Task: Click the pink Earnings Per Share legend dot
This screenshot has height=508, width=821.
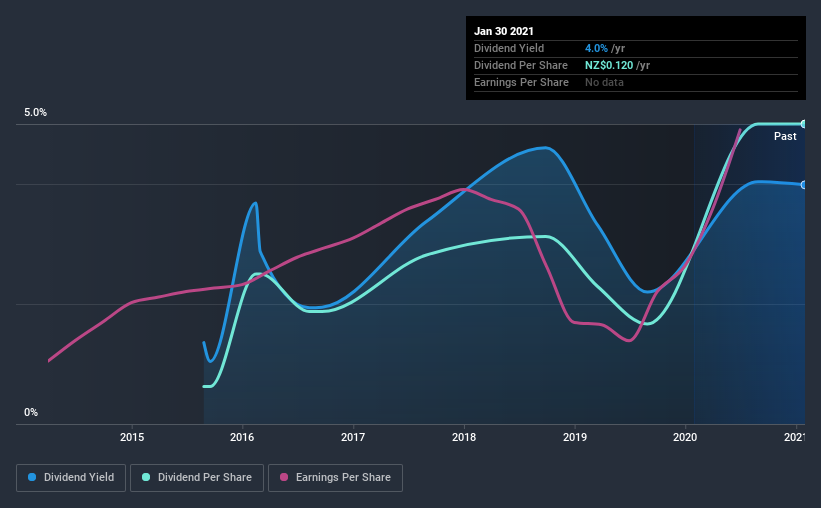Action: click(x=284, y=477)
